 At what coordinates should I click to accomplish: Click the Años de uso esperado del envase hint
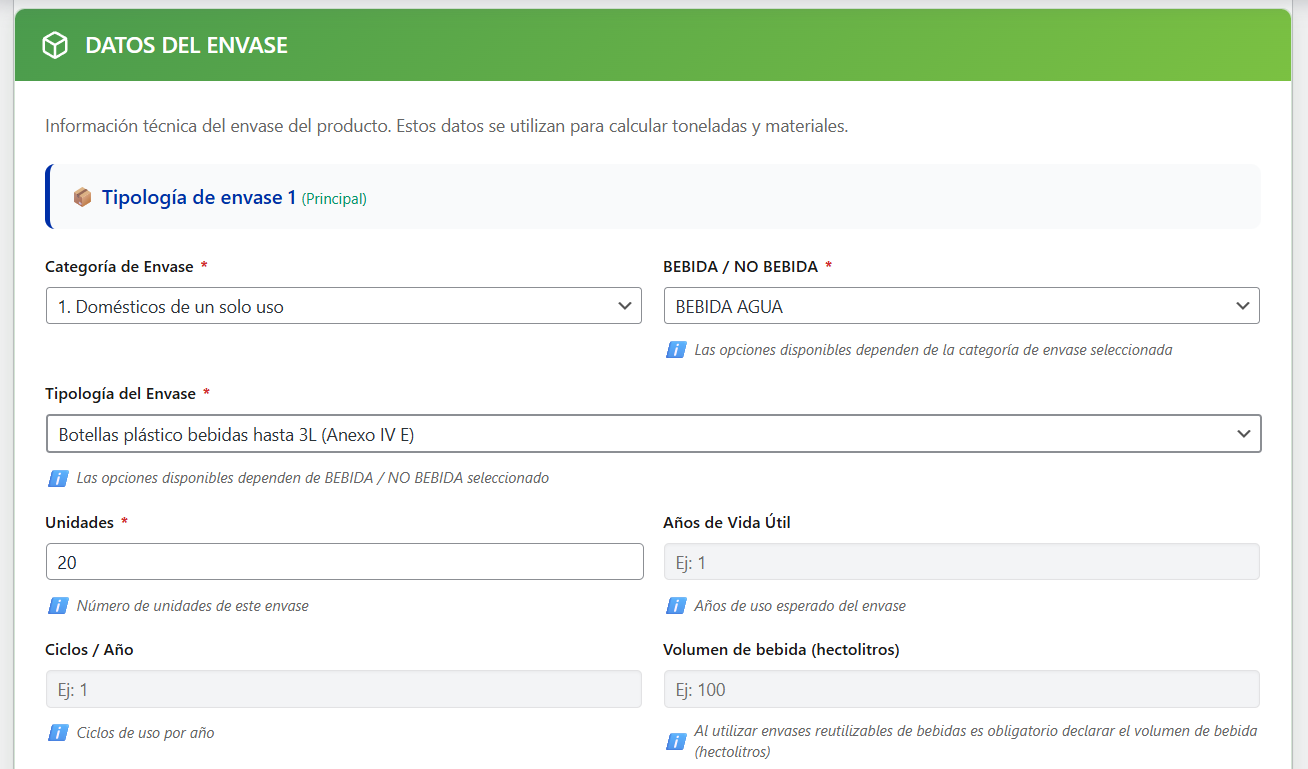click(x=801, y=606)
